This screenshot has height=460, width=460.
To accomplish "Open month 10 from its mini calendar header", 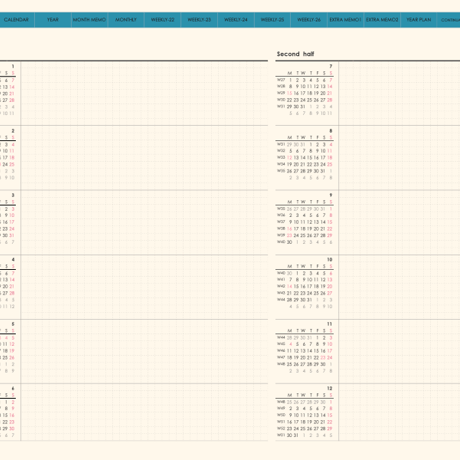I will tap(330, 259).
